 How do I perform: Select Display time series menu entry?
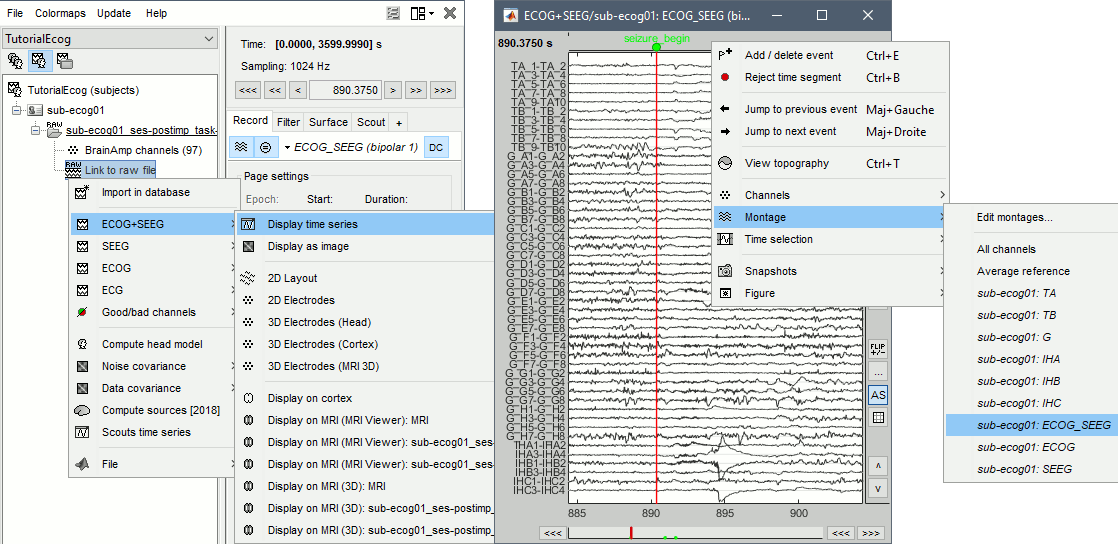pyautogui.click(x=312, y=224)
